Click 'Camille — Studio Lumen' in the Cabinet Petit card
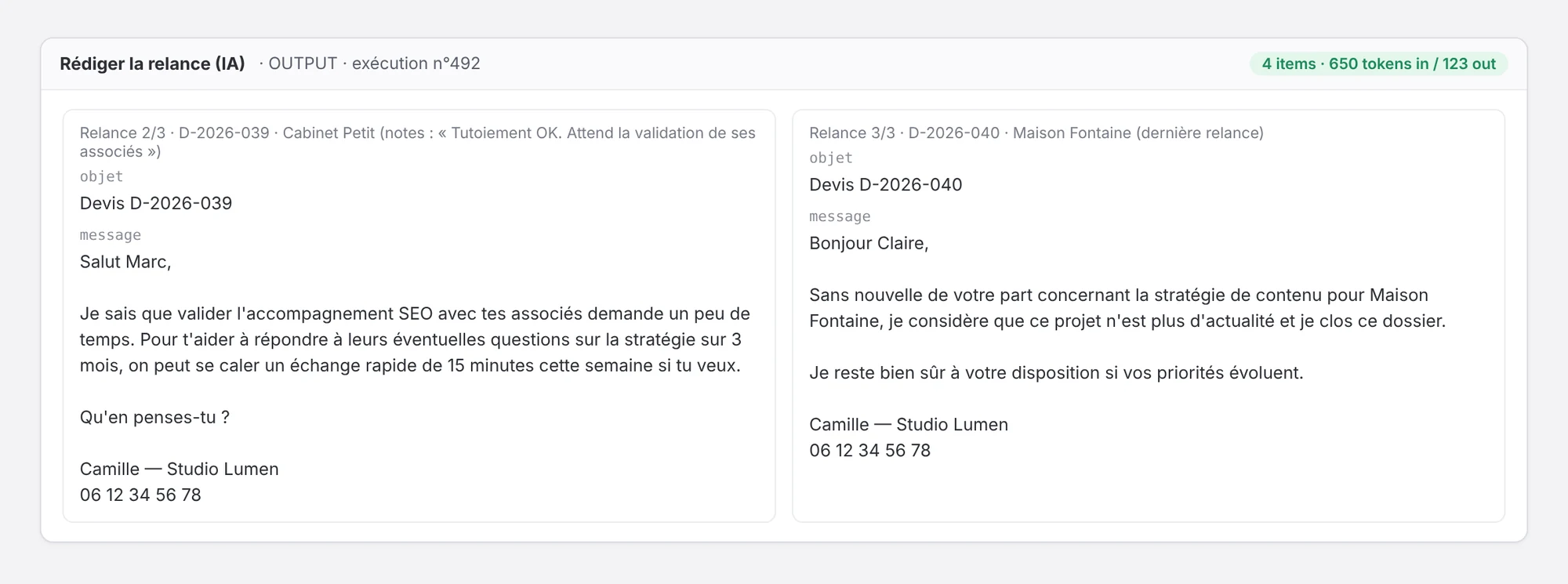The height and width of the screenshot is (584, 1568). coord(180,469)
